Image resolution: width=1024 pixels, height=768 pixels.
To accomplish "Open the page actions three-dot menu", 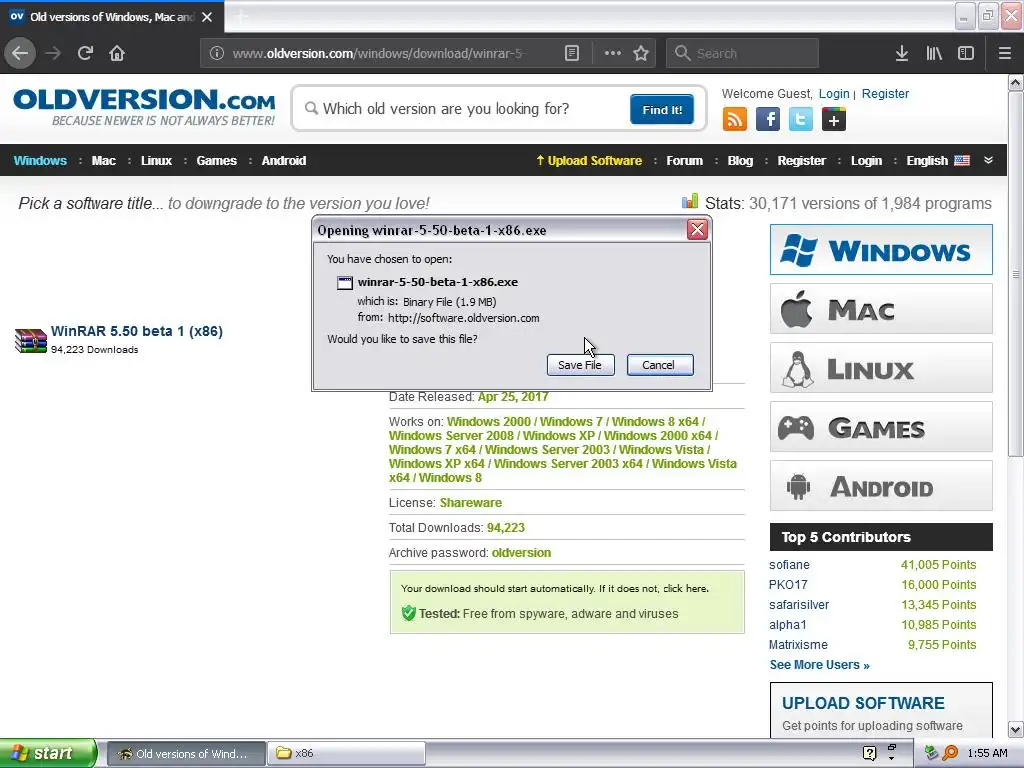I will click(x=613, y=53).
